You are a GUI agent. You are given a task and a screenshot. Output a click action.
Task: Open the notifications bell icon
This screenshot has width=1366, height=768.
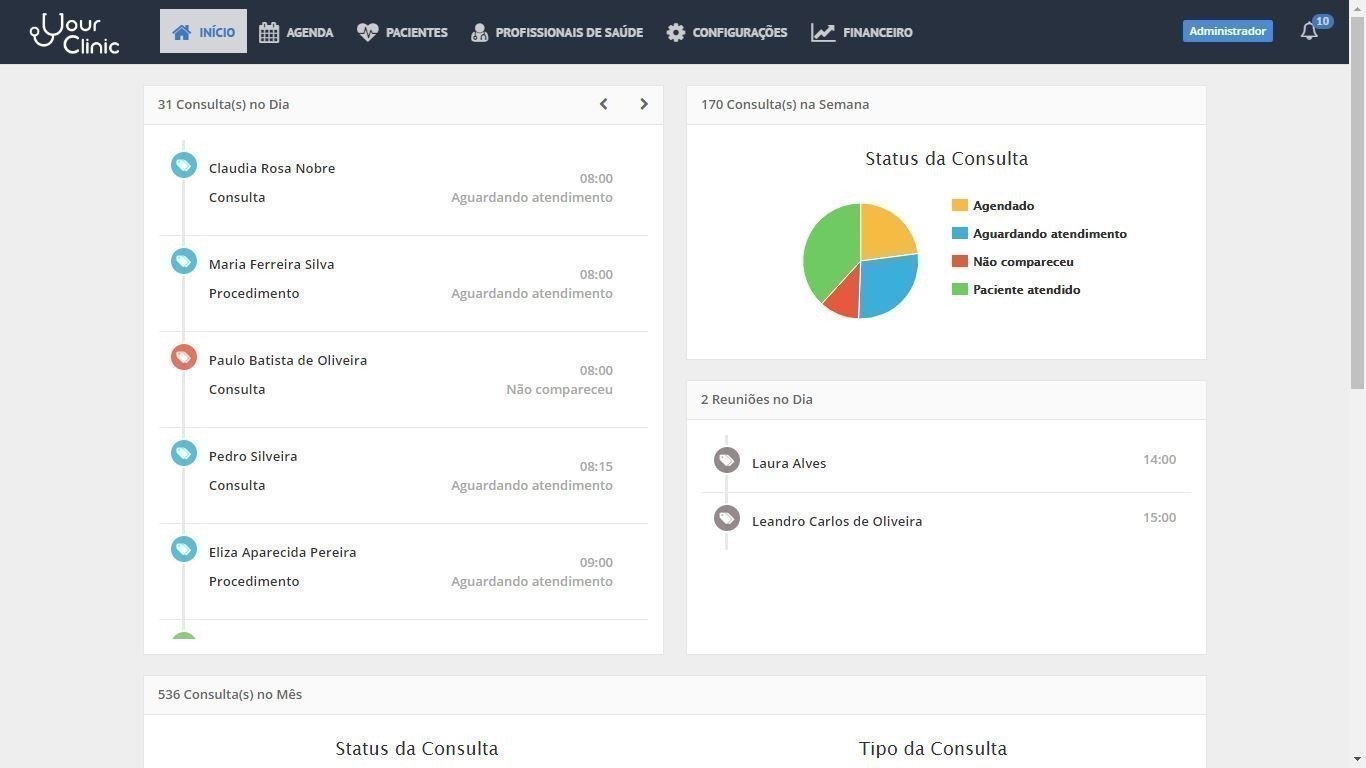(x=1309, y=32)
